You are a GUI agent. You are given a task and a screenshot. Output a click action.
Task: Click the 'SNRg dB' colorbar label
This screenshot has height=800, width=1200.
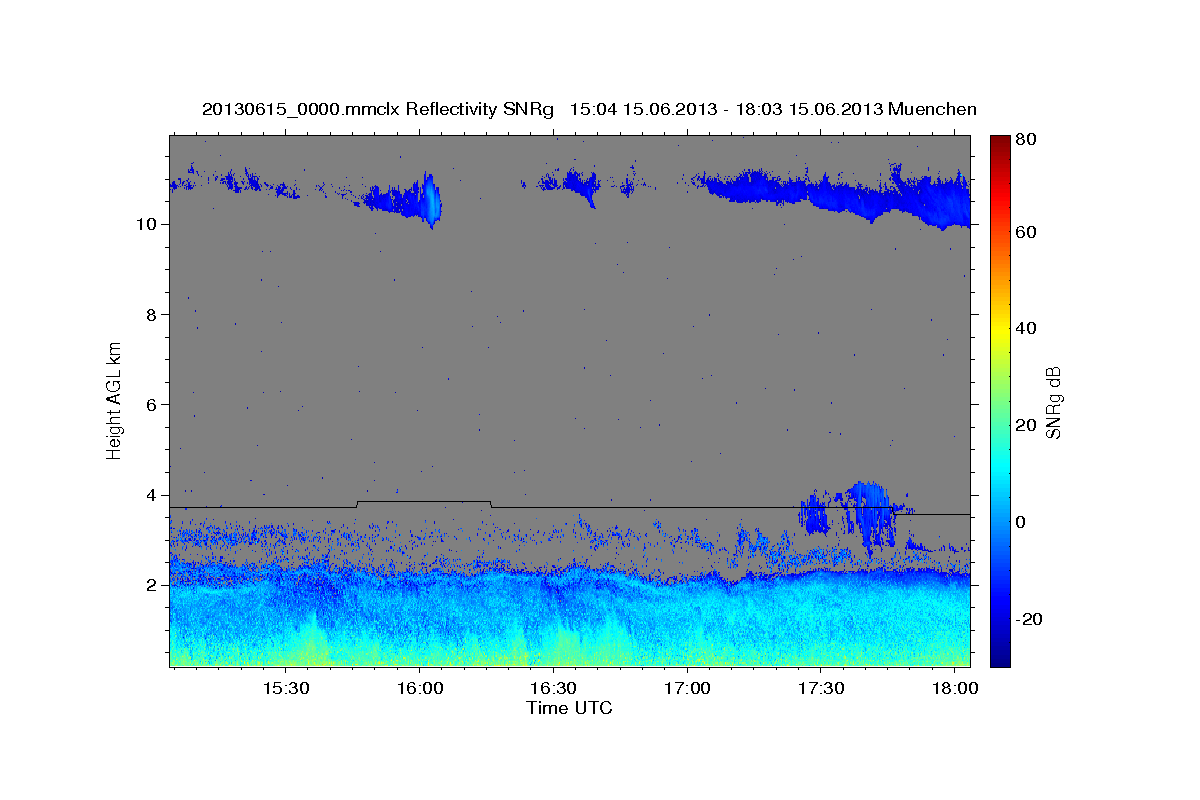[x=1053, y=403]
